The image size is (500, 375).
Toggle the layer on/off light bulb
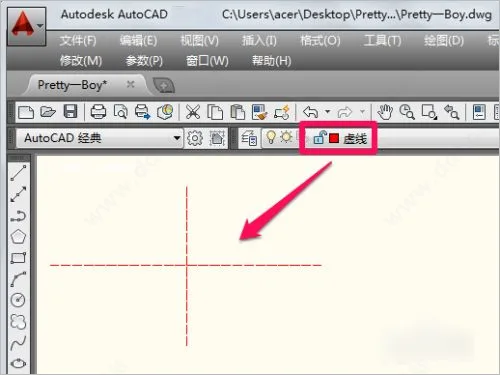271,137
